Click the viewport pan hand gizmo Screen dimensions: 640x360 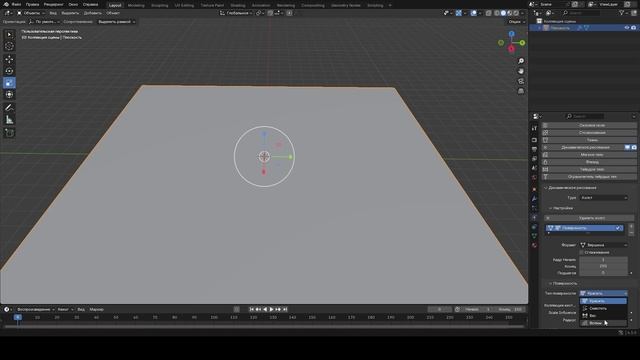click(x=521, y=71)
